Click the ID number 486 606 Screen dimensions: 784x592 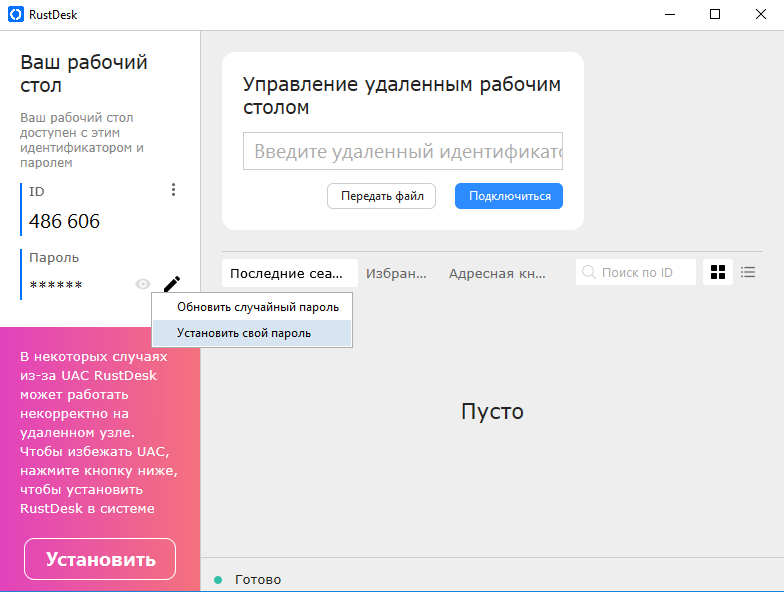tap(64, 221)
